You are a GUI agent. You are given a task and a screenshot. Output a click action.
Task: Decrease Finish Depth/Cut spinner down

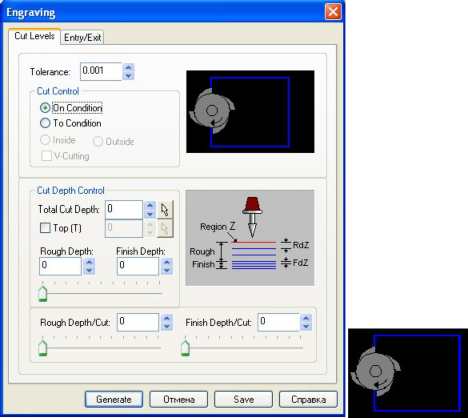[306, 327]
